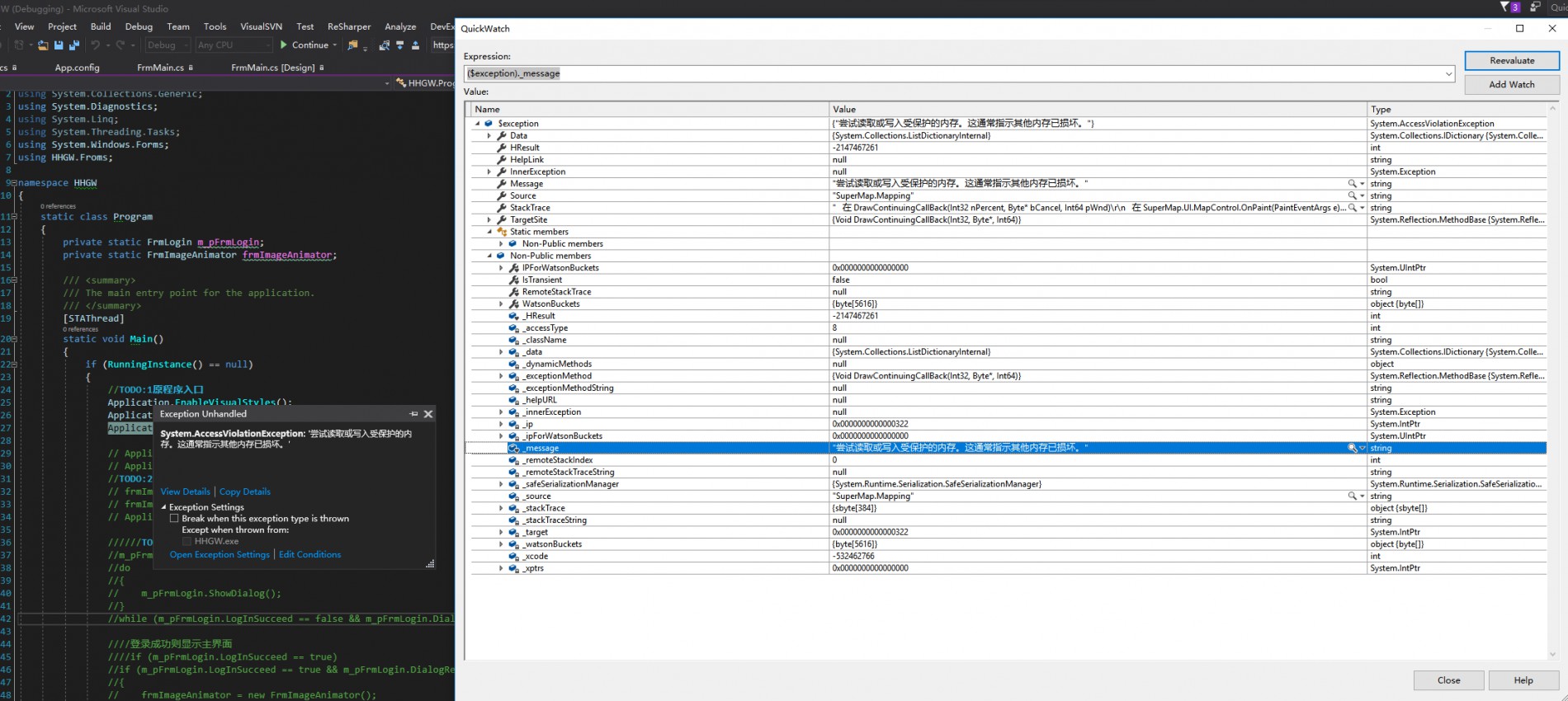Click the Static members class icon
The width and height of the screenshot is (1568, 701).
[502, 232]
